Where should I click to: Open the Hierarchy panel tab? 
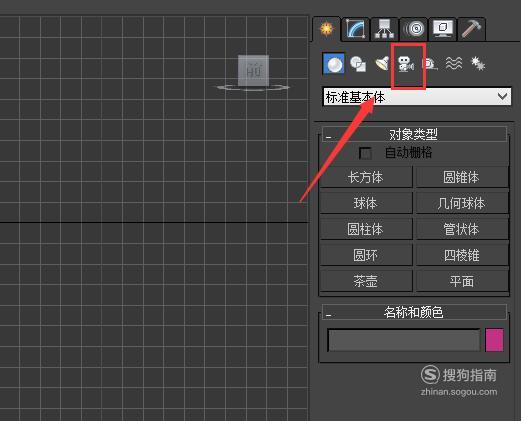coord(384,29)
